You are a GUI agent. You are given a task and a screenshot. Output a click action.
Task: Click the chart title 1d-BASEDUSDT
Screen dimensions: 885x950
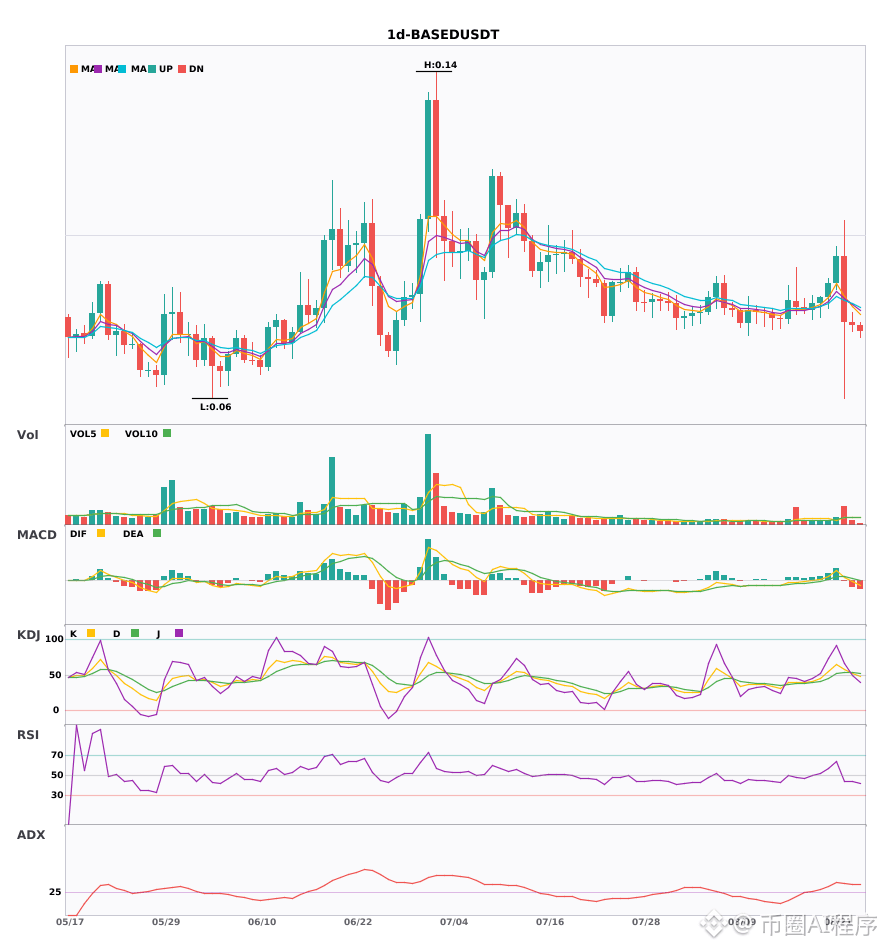pos(443,35)
